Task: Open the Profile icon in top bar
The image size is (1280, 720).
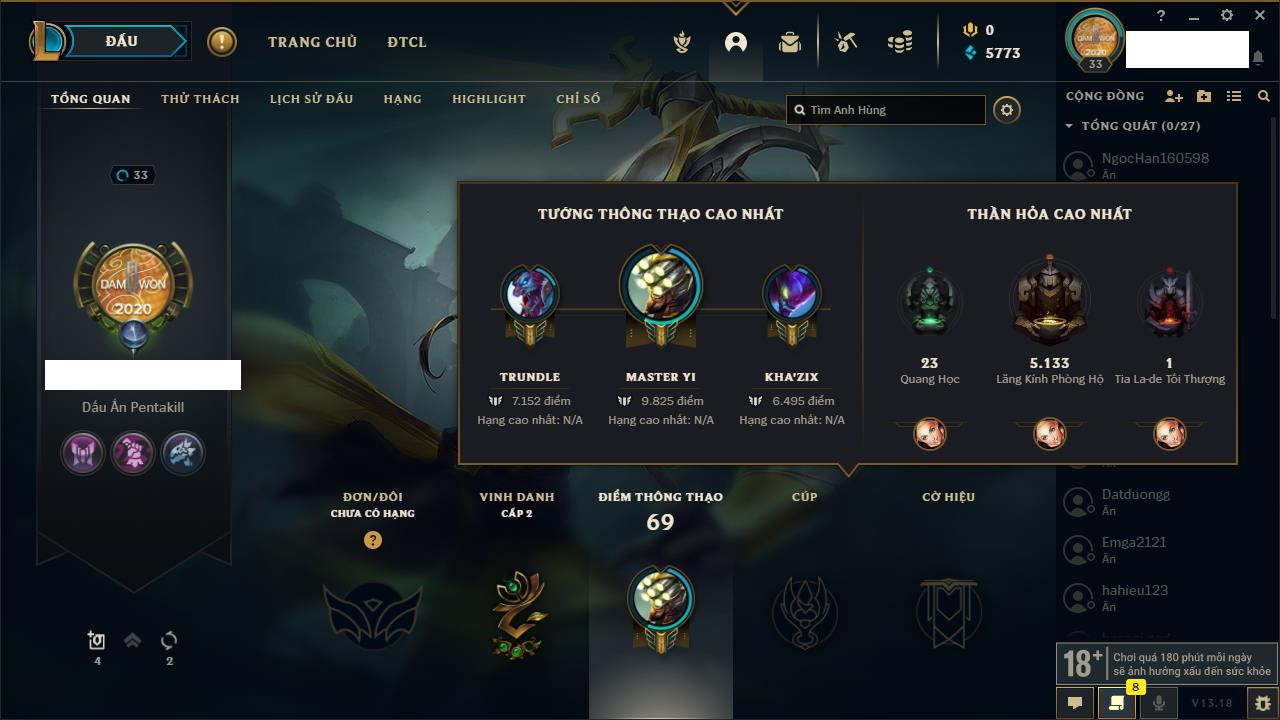Action: (736, 42)
